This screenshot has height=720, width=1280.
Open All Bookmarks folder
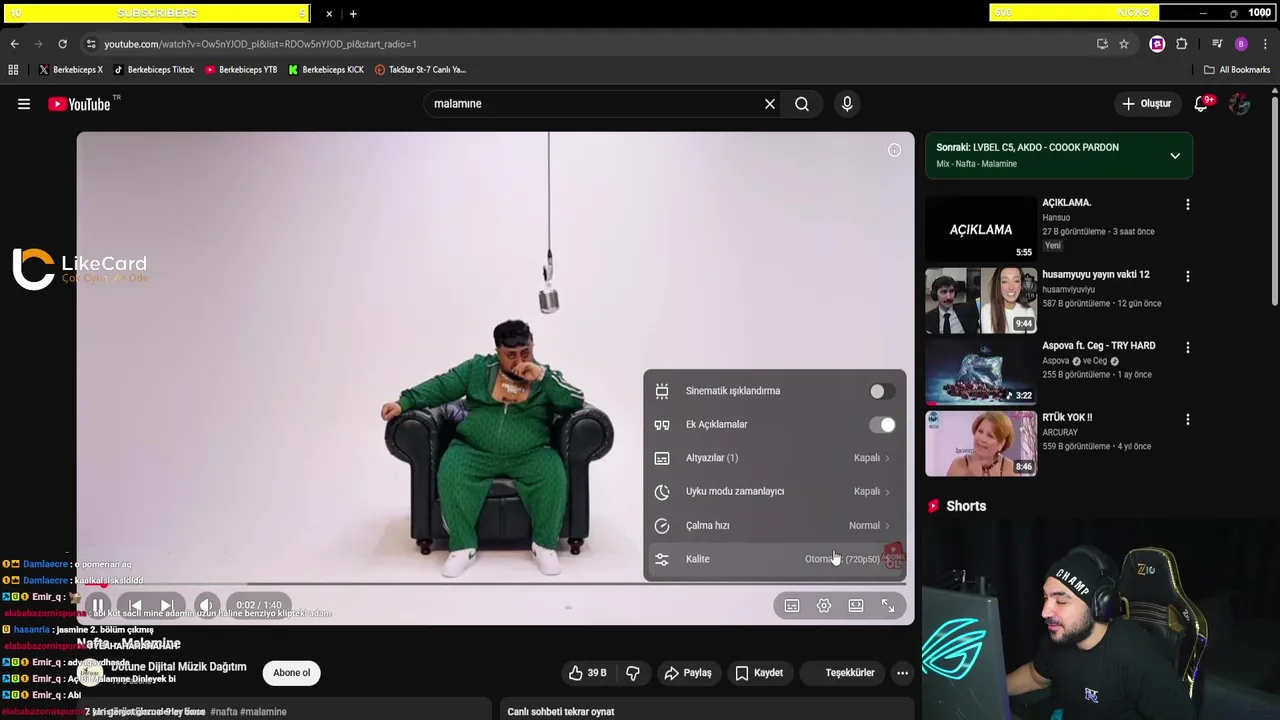tap(1237, 70)
